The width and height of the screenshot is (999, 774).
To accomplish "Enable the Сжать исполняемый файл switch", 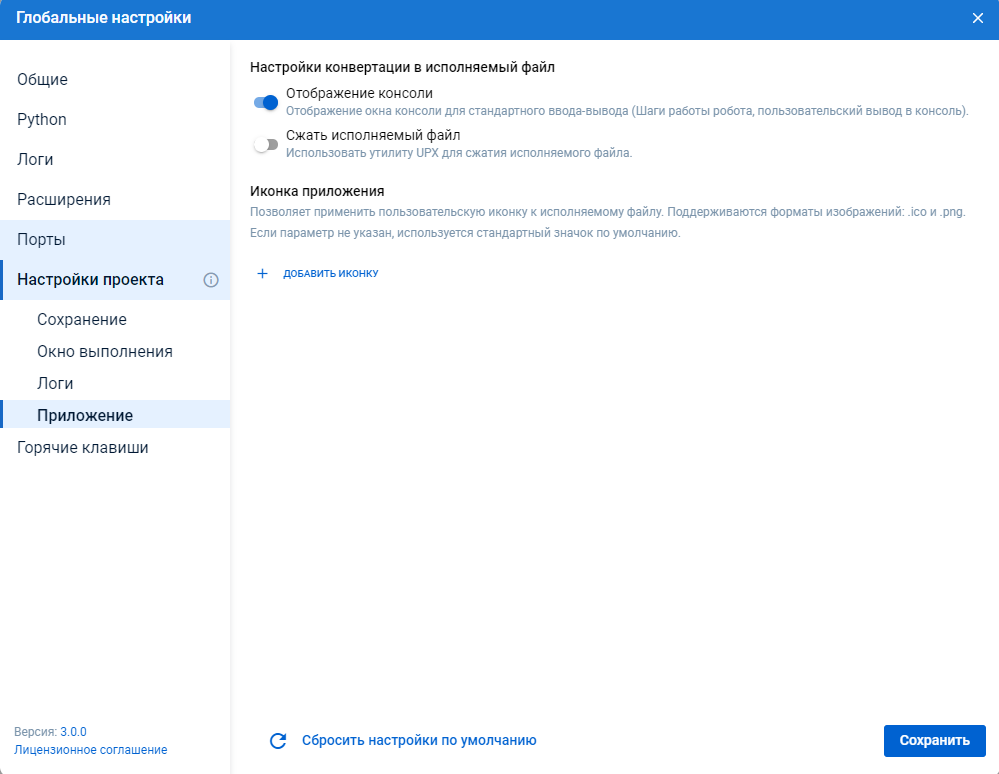I will tap(266, 145).
